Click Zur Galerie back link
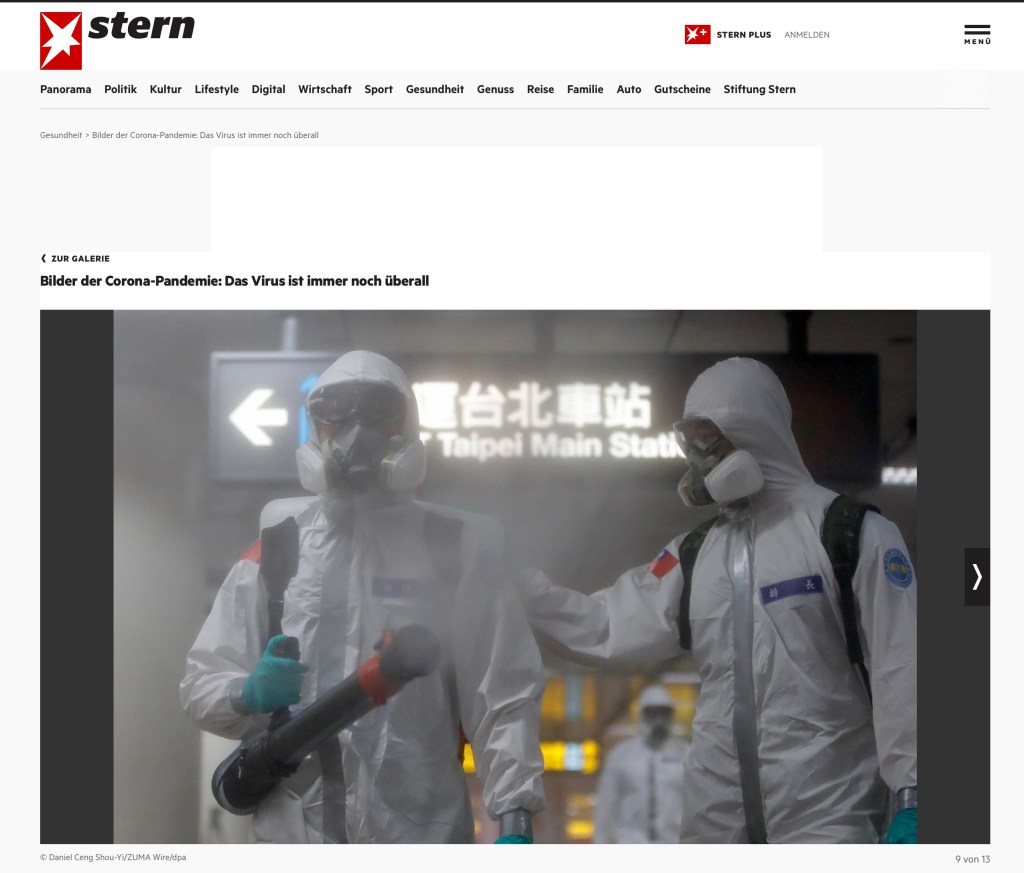The width and height of the screenshot is (1024, 873). (75, 259)
